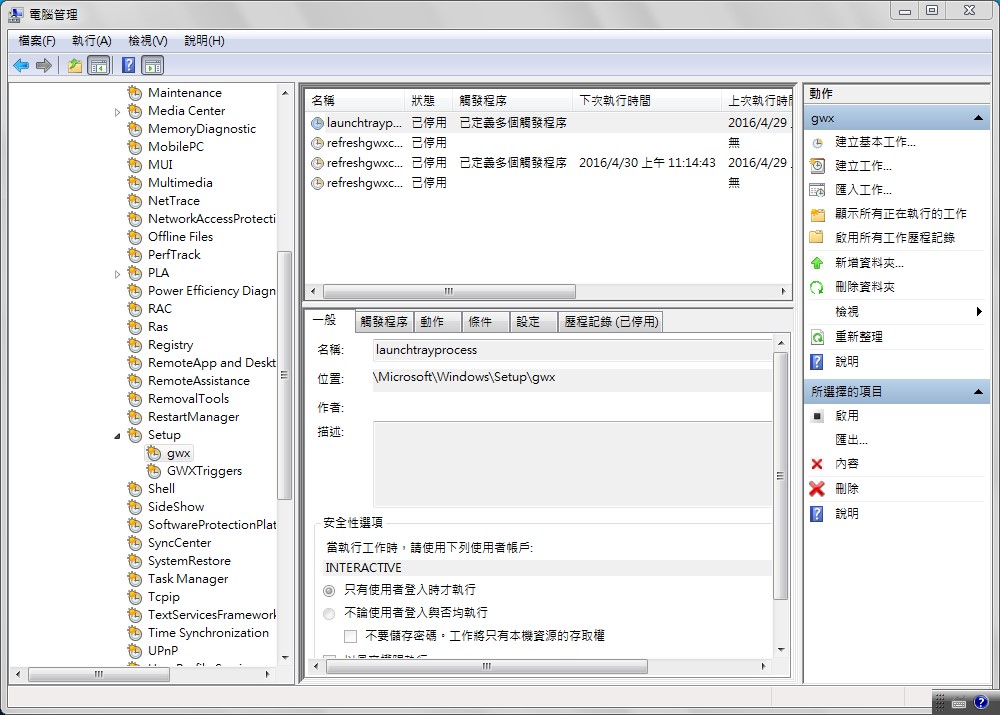Select the 只有使用者登入時才執行 radio button
Screen dimensions: 1000x715
click(329, 590)
